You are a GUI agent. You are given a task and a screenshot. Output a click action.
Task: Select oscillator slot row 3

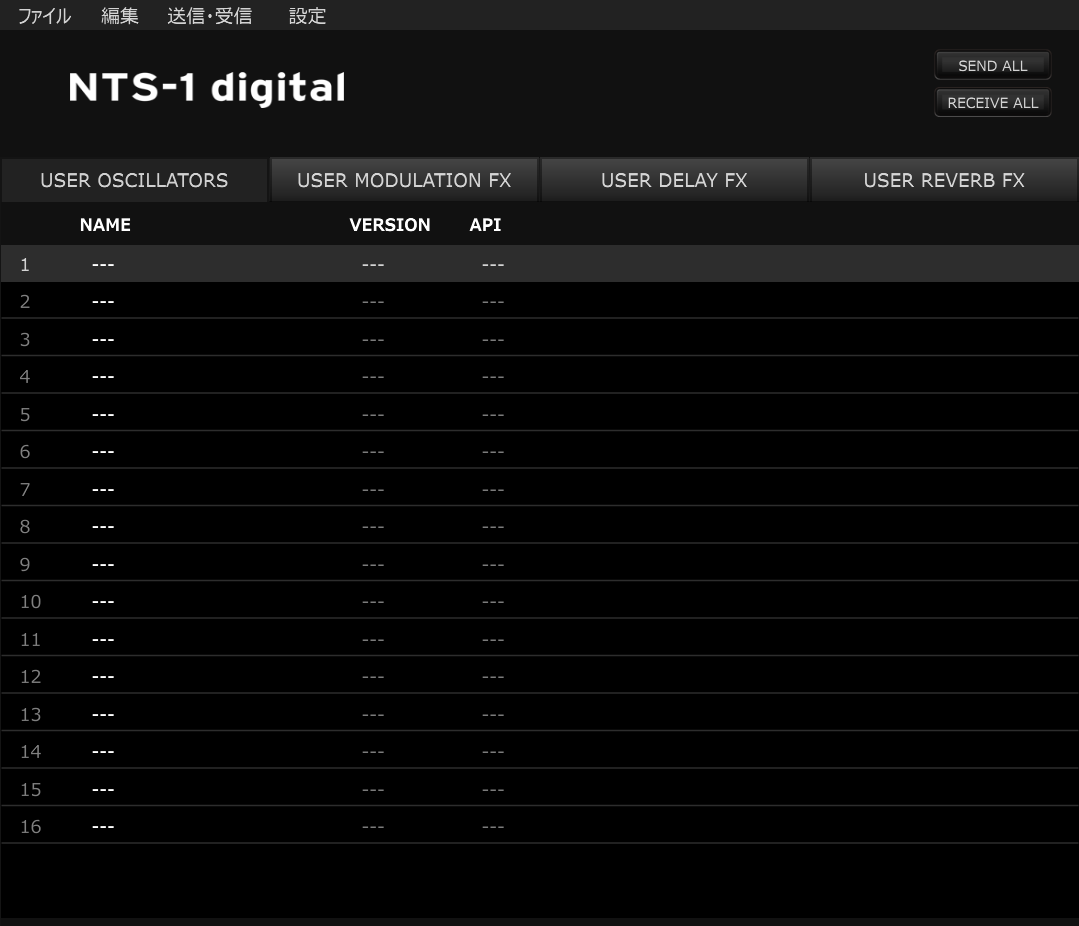[x=540, y=339]
